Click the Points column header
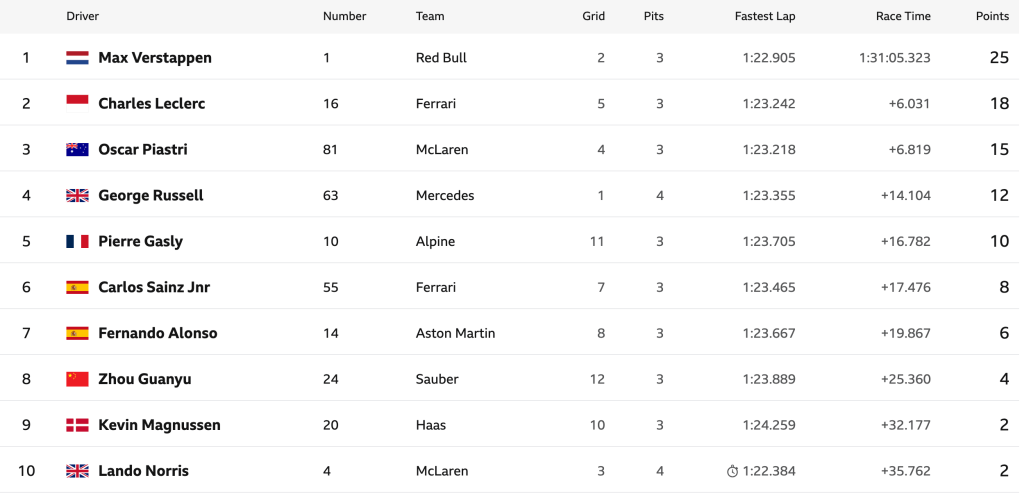 point(992,16)
